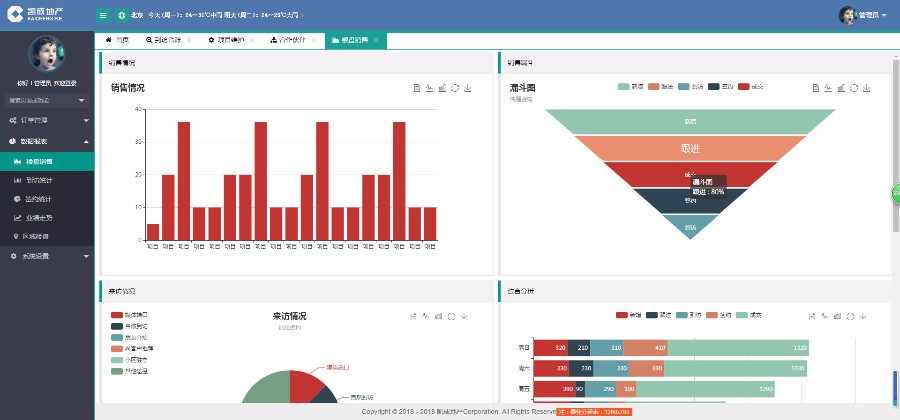Image resolution: width=900 pixels, height=420 pixels.
Task: Close the tab with the gear icon
Action: (253, 40)
